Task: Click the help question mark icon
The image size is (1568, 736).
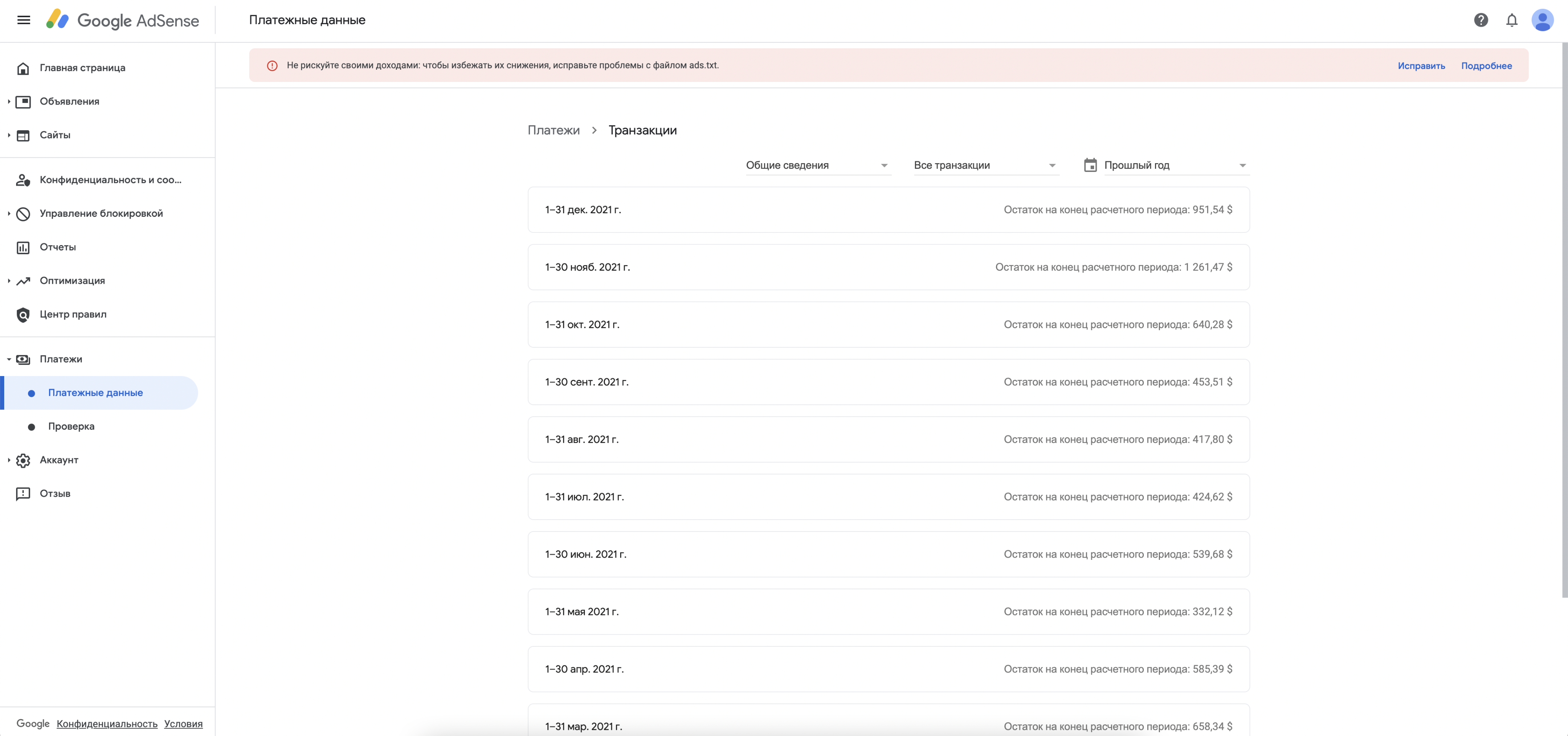Action: (1481, 20)
